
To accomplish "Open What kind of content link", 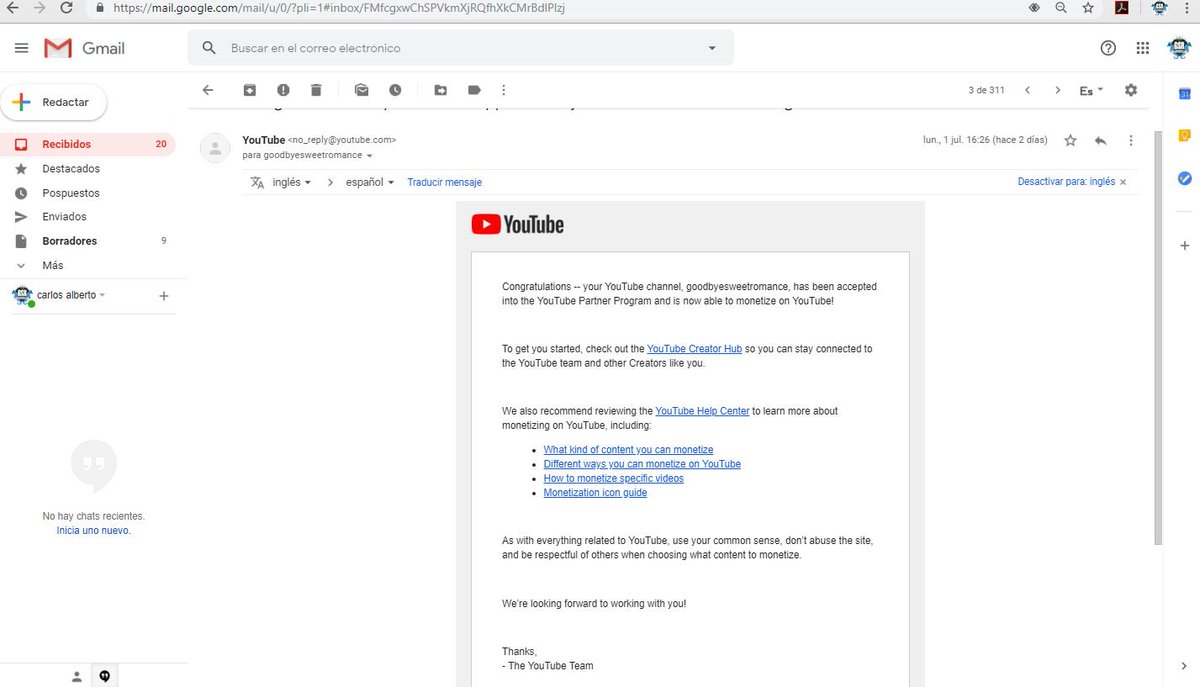I will 628,450.
